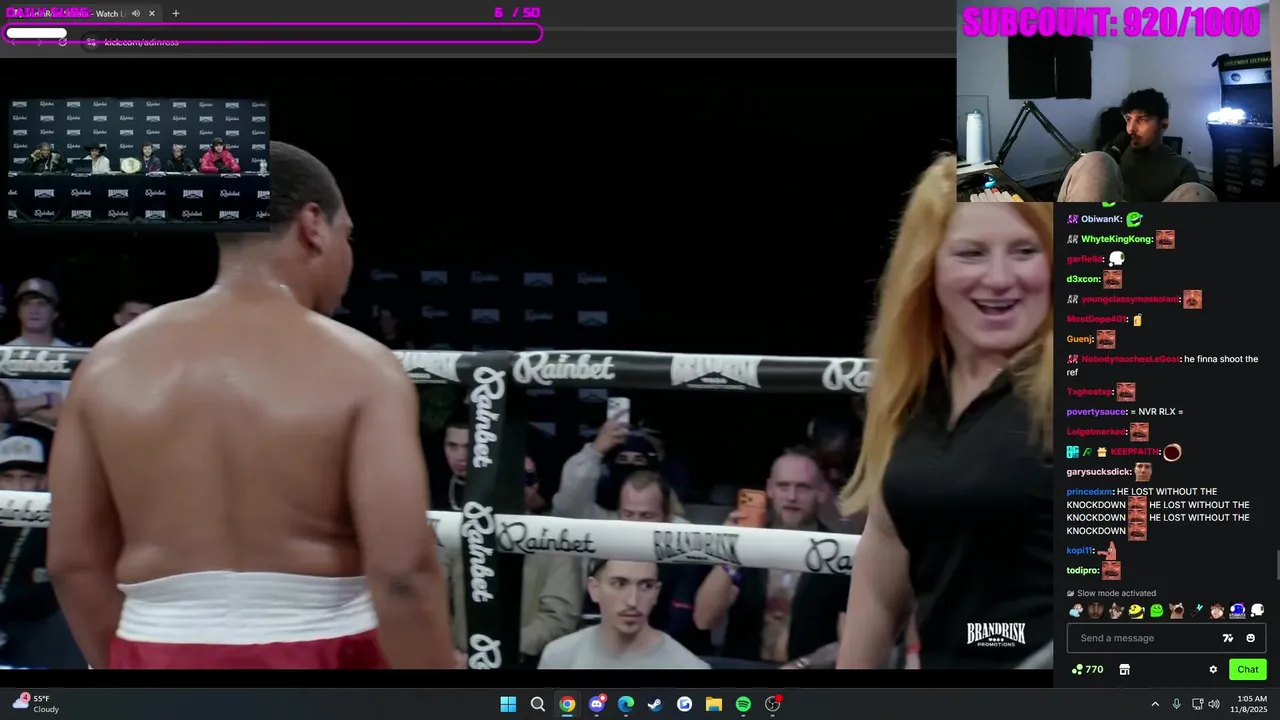
Task: Select the Kick 'Watch Live' browser tab
Action: tap(80, 13)
